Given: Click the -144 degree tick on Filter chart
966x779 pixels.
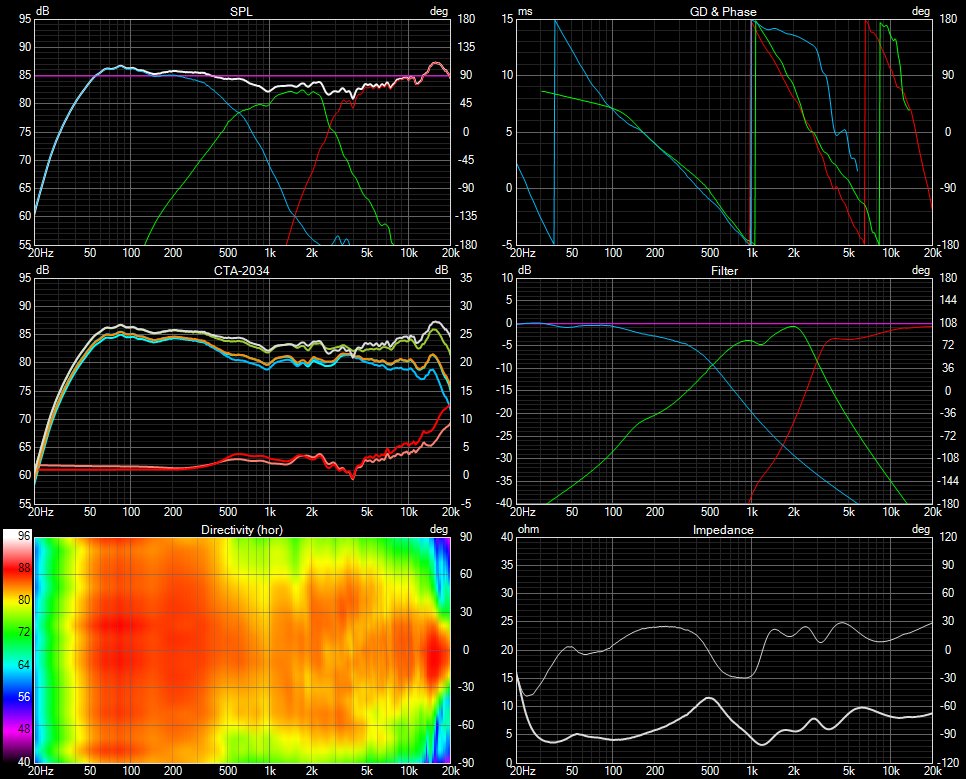Looking at the screenshot, I should click(948, 481).
